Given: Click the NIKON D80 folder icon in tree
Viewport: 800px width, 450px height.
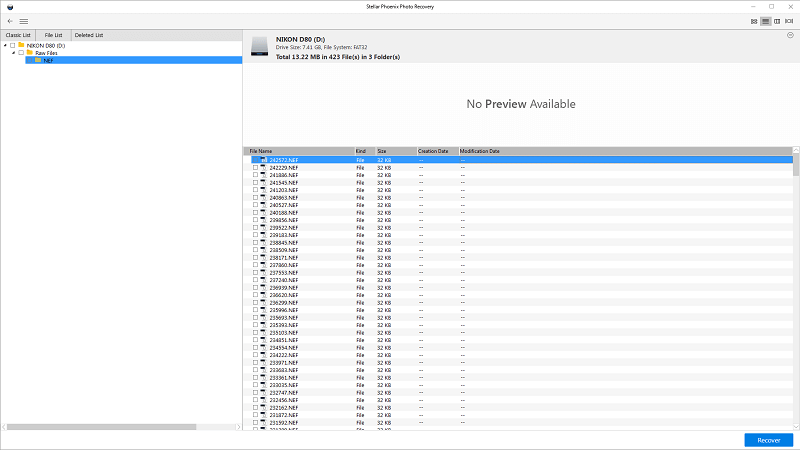Looking at the screenshot, I should (x=21, y=45).
